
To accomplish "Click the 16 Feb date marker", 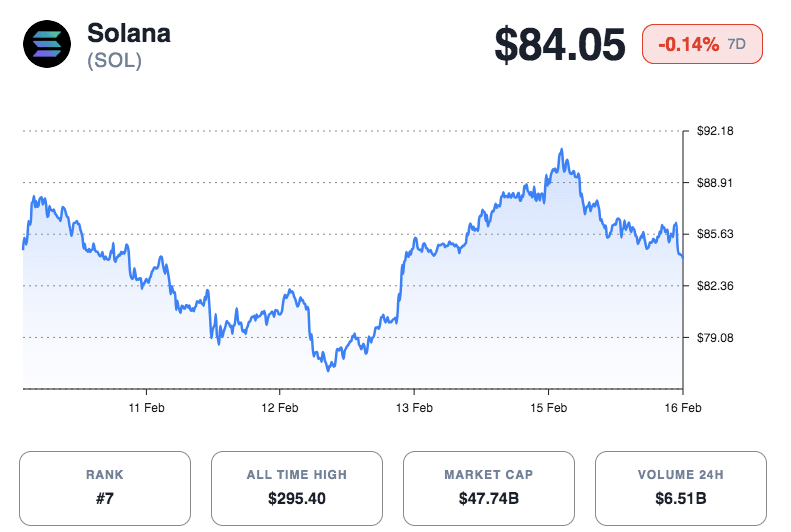I will click(x=682, y=408).
